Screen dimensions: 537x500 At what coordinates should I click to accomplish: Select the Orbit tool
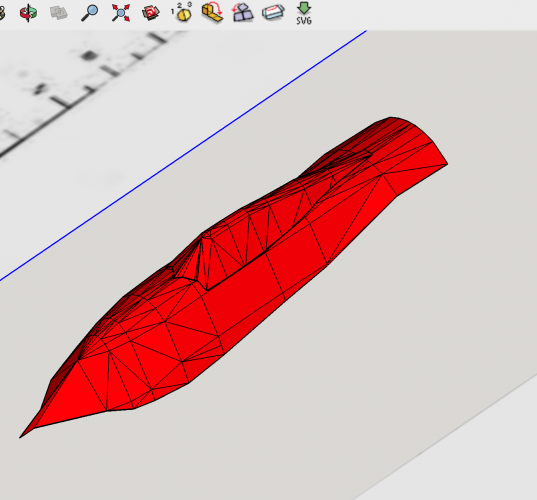pos(28,13)
